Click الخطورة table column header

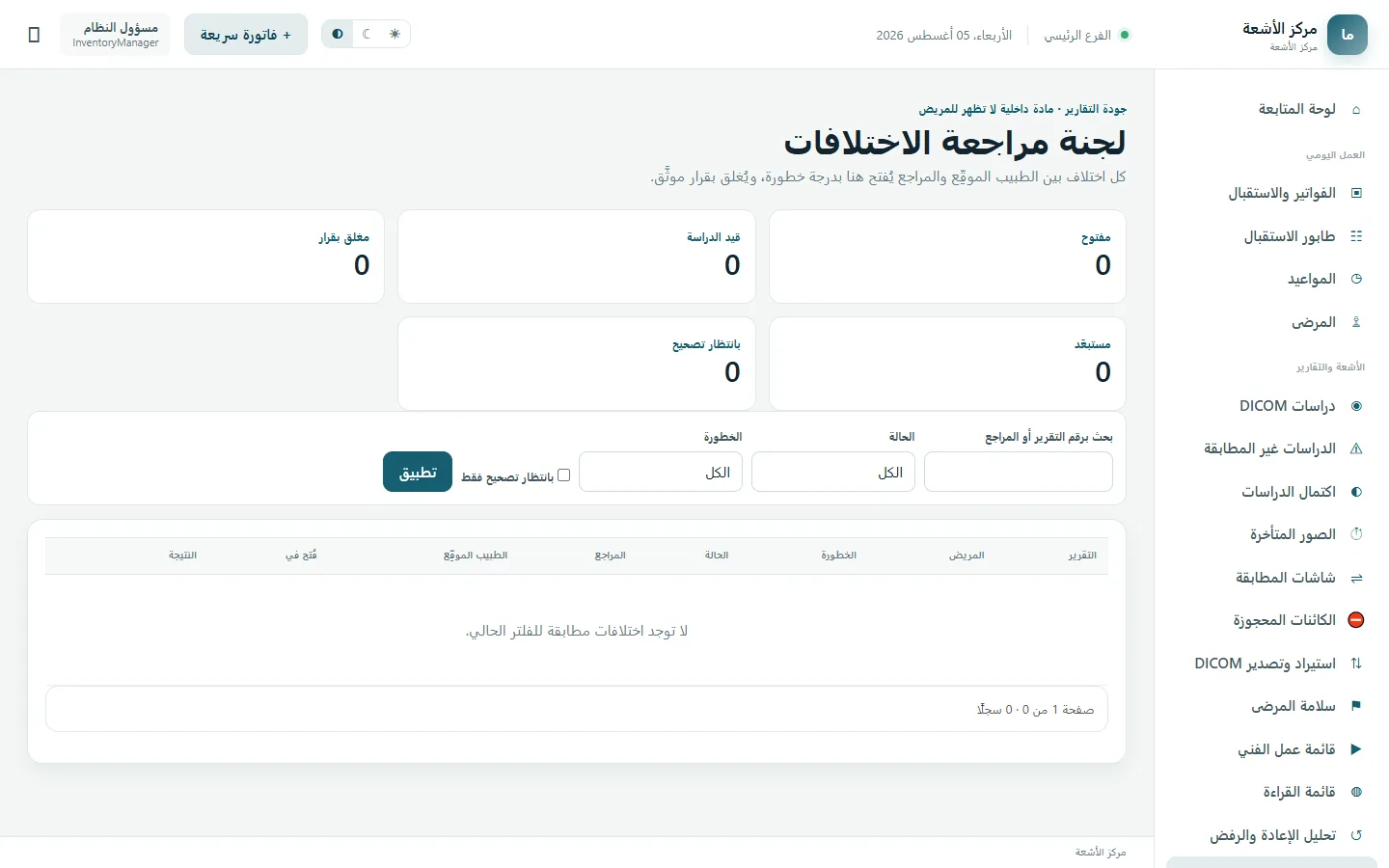tap(839, 556)
